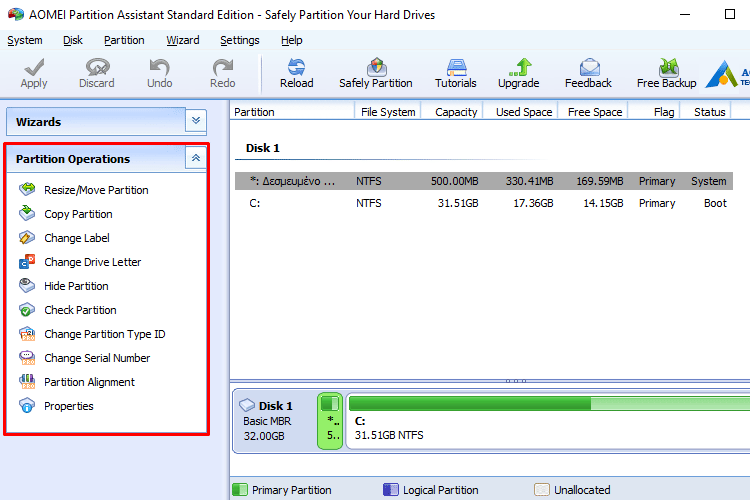The height and width of the screenshot is (500, 750).
Task: Click the Change Partition Type ID icon
Action: click(x=27, y=333)
